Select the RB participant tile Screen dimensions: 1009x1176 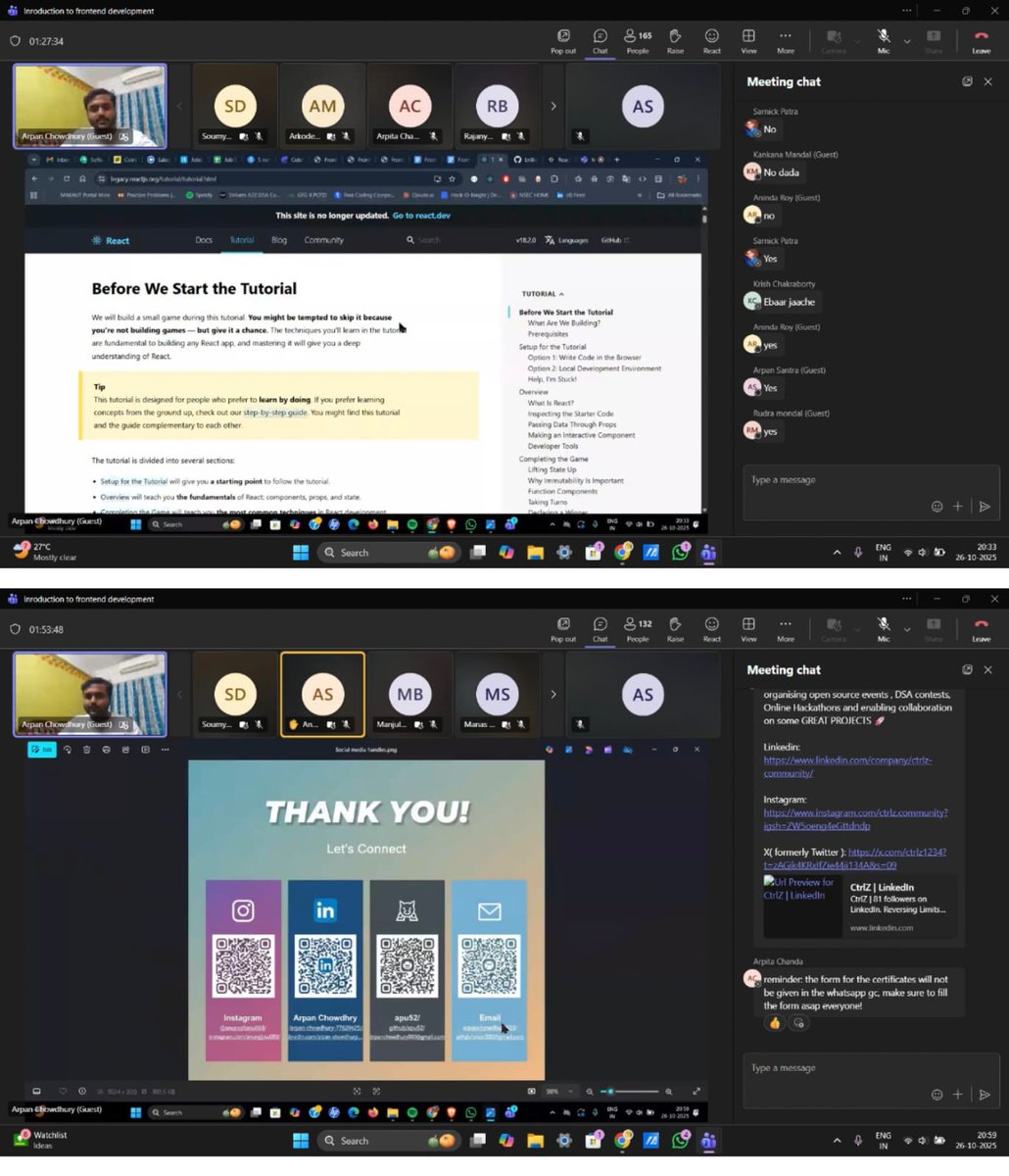(x=497, y=106)
